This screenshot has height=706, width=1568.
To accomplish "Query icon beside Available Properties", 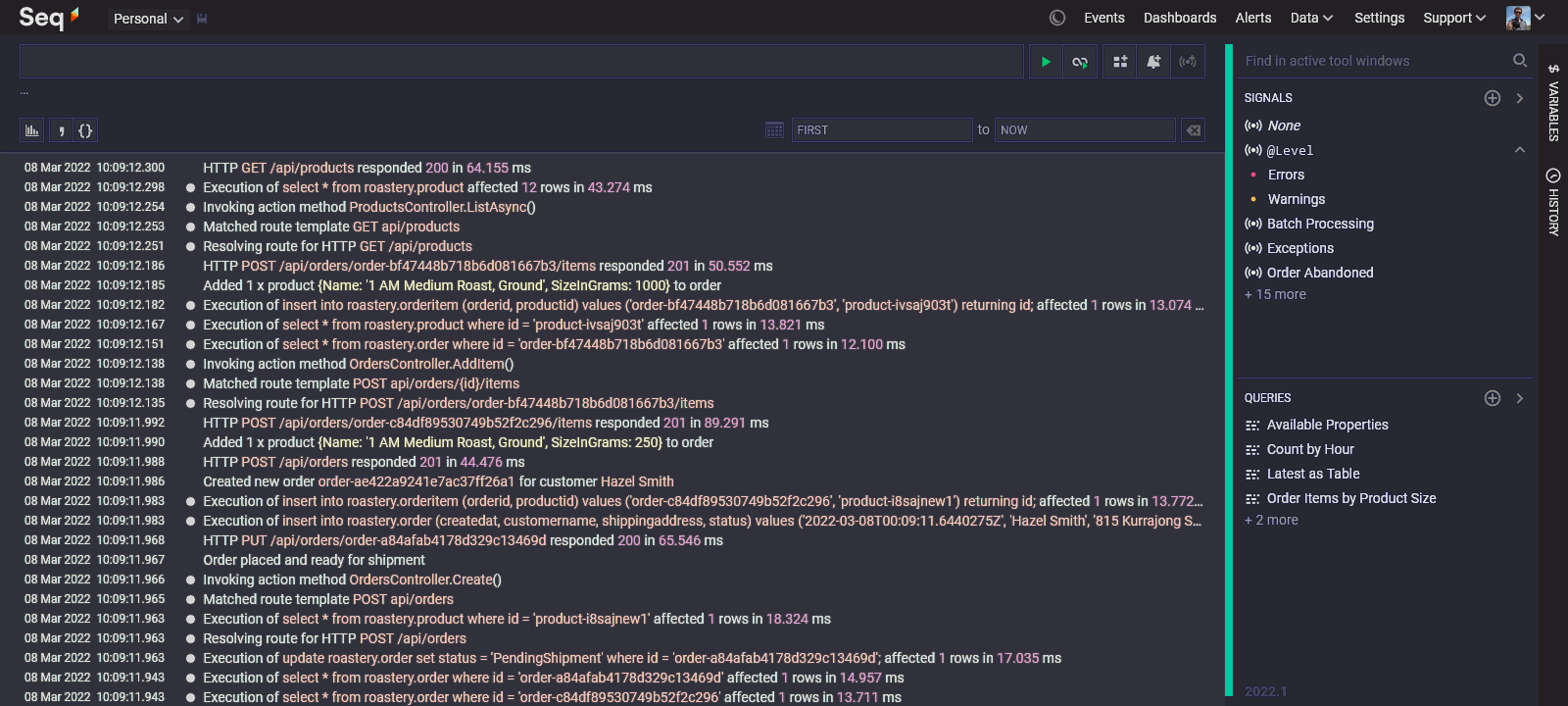I will [x=1252, y=426].
